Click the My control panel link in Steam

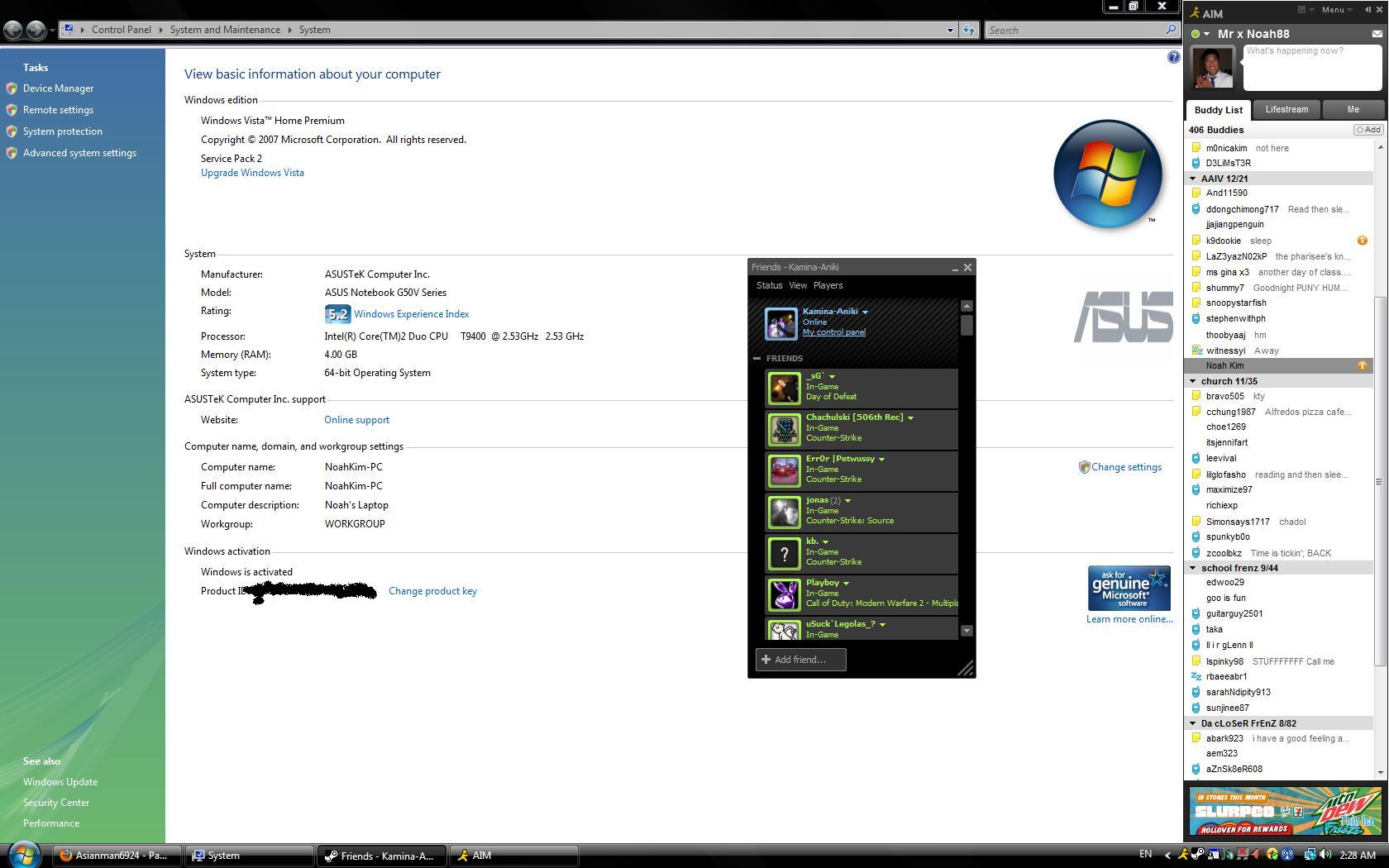(833, 332)
